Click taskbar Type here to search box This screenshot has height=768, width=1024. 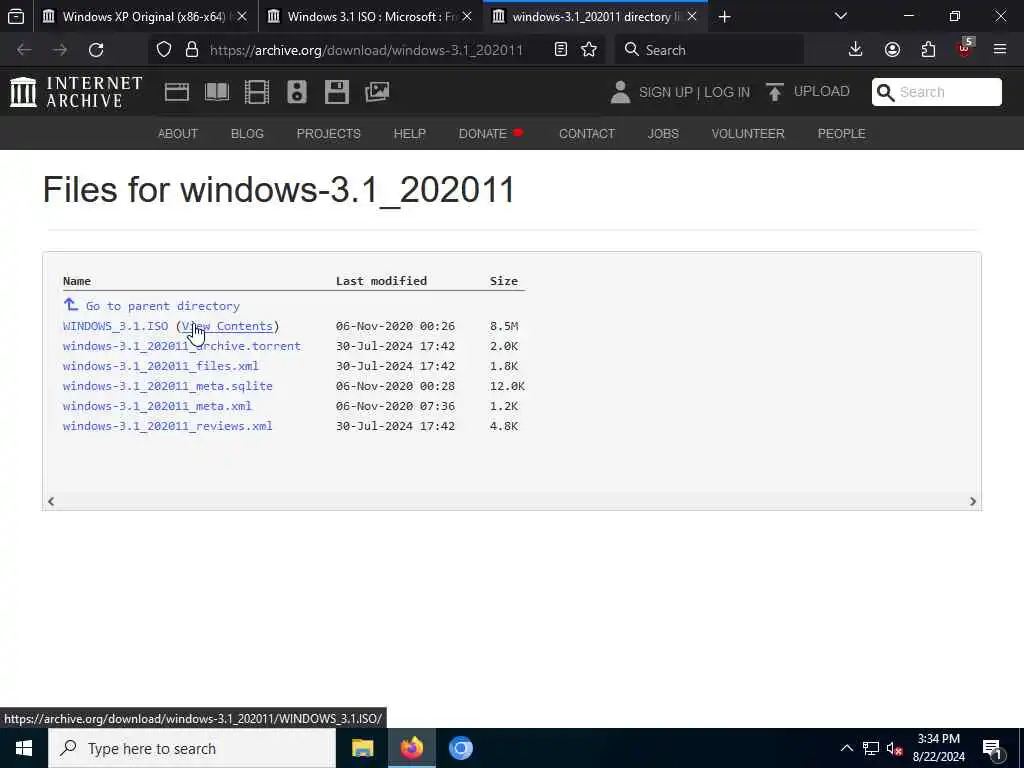(192, 748)
